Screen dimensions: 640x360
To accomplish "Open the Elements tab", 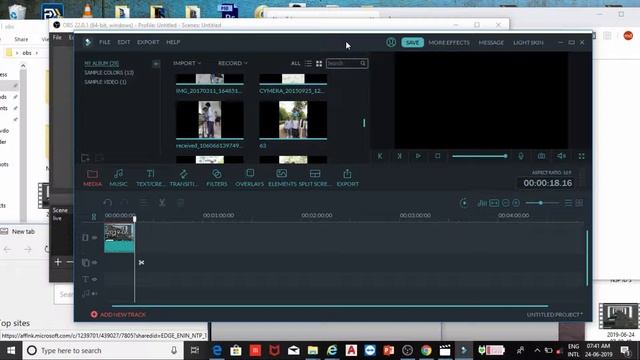I will pos(282,178).
